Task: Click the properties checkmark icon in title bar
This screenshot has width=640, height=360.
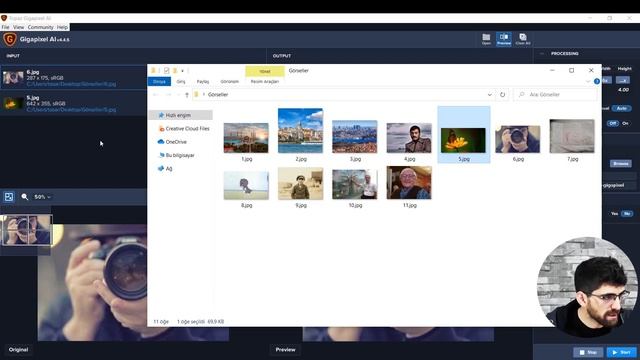Action: (x=166, y=71)
